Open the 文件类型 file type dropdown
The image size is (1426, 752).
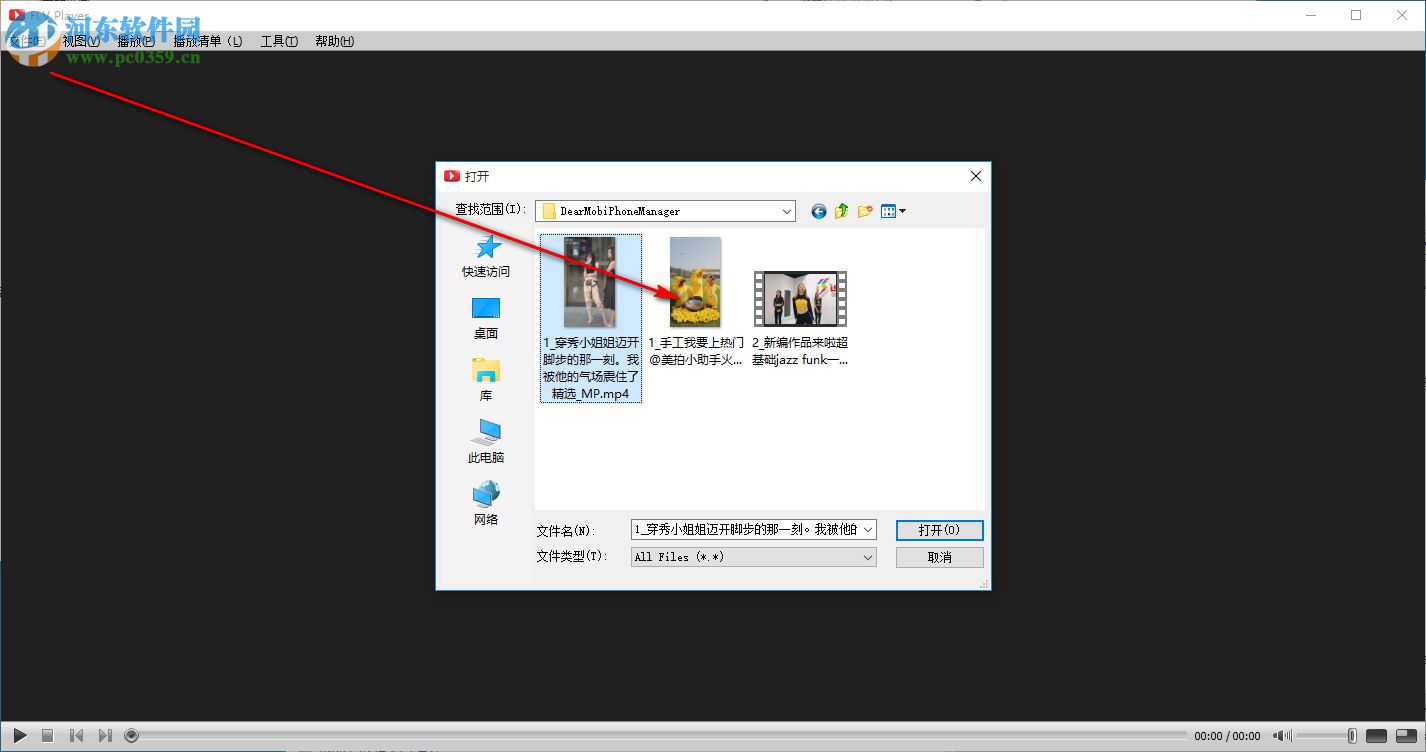coord(866,557)
